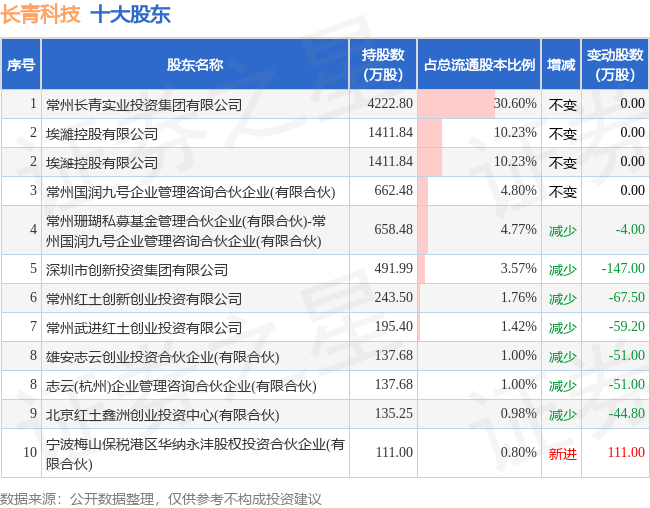The height and width of the screenshot is (508, 650).
Task: Click the 十大股东 heading text
Action: [131, 14]
